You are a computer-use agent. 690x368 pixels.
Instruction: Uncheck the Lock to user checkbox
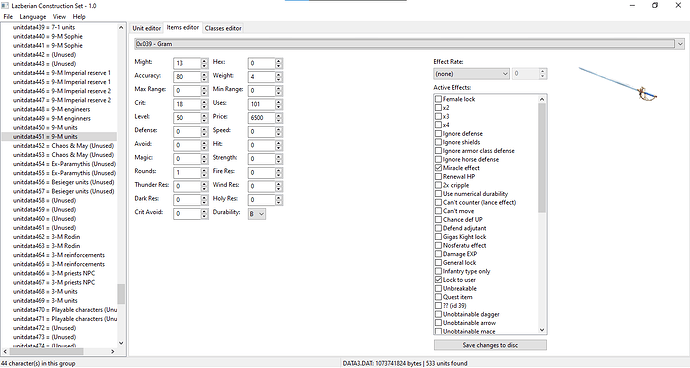438,280
